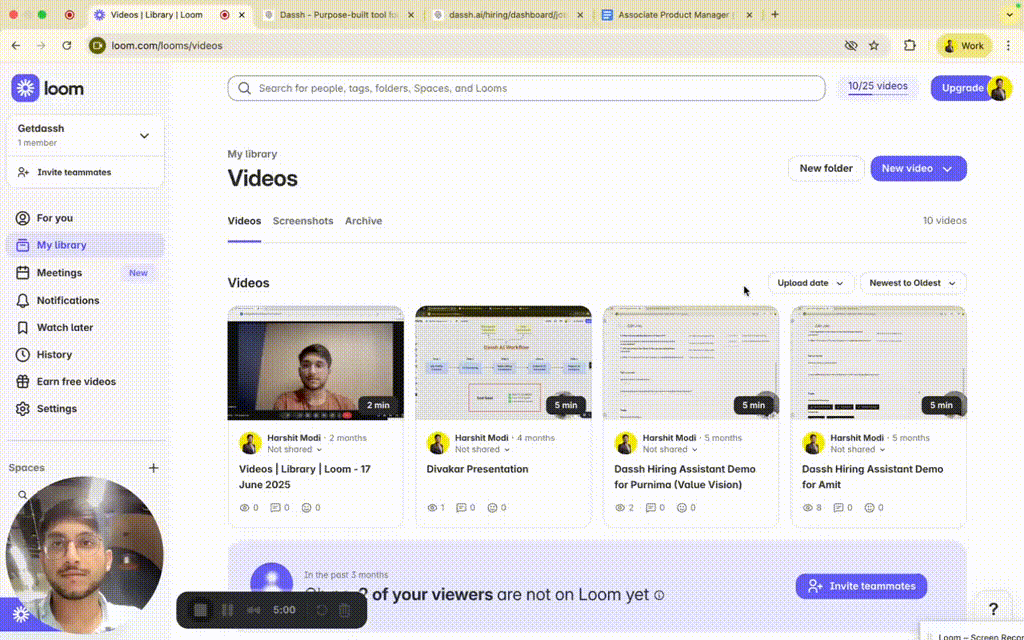
Task: Bookmark this page with the star icon
Action: tap(874, 46)
